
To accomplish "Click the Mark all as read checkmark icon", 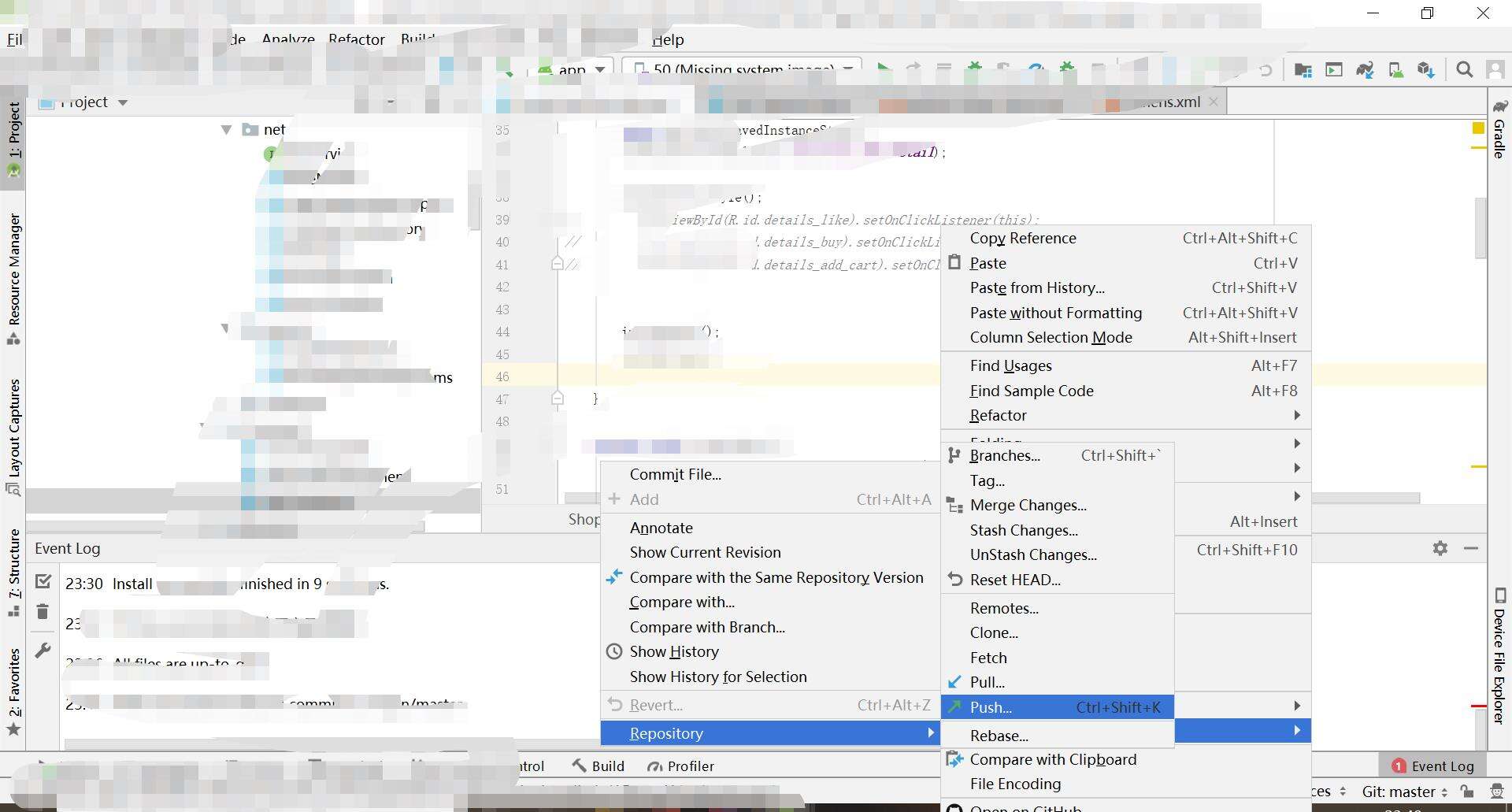I will coord(43,582).
